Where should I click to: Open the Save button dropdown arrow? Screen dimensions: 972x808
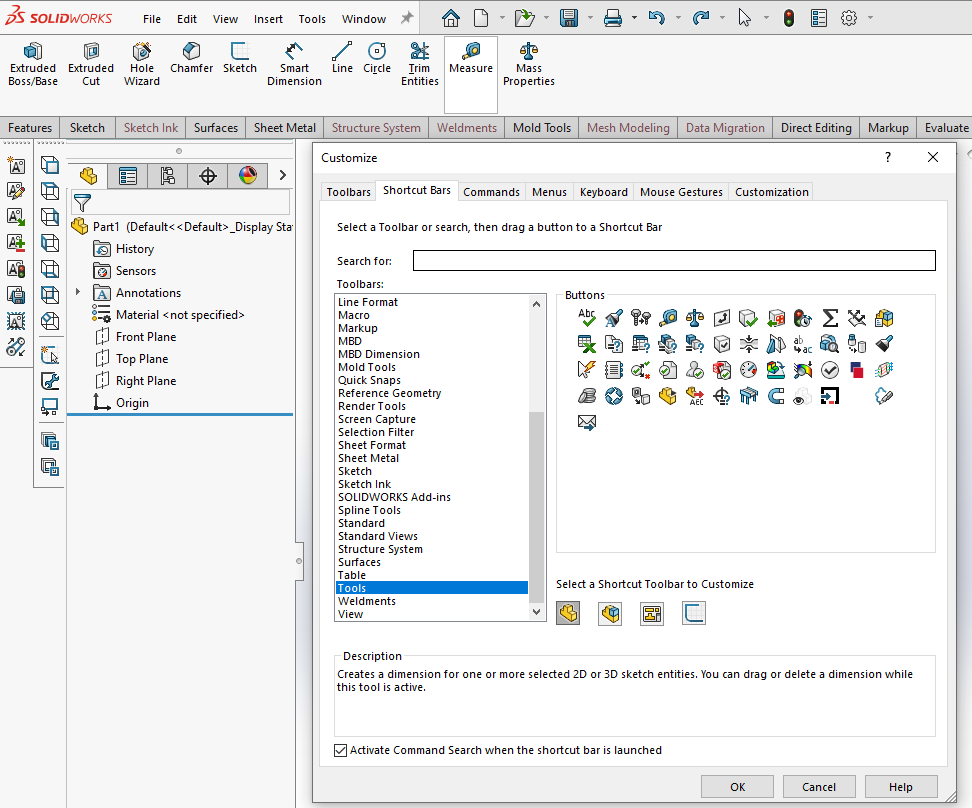coord(589,18)
